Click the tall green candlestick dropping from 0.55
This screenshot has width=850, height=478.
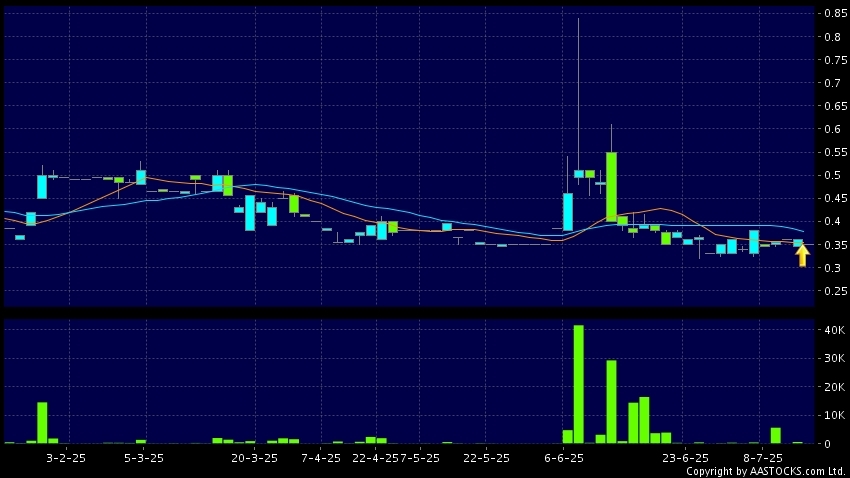[611, 186]
